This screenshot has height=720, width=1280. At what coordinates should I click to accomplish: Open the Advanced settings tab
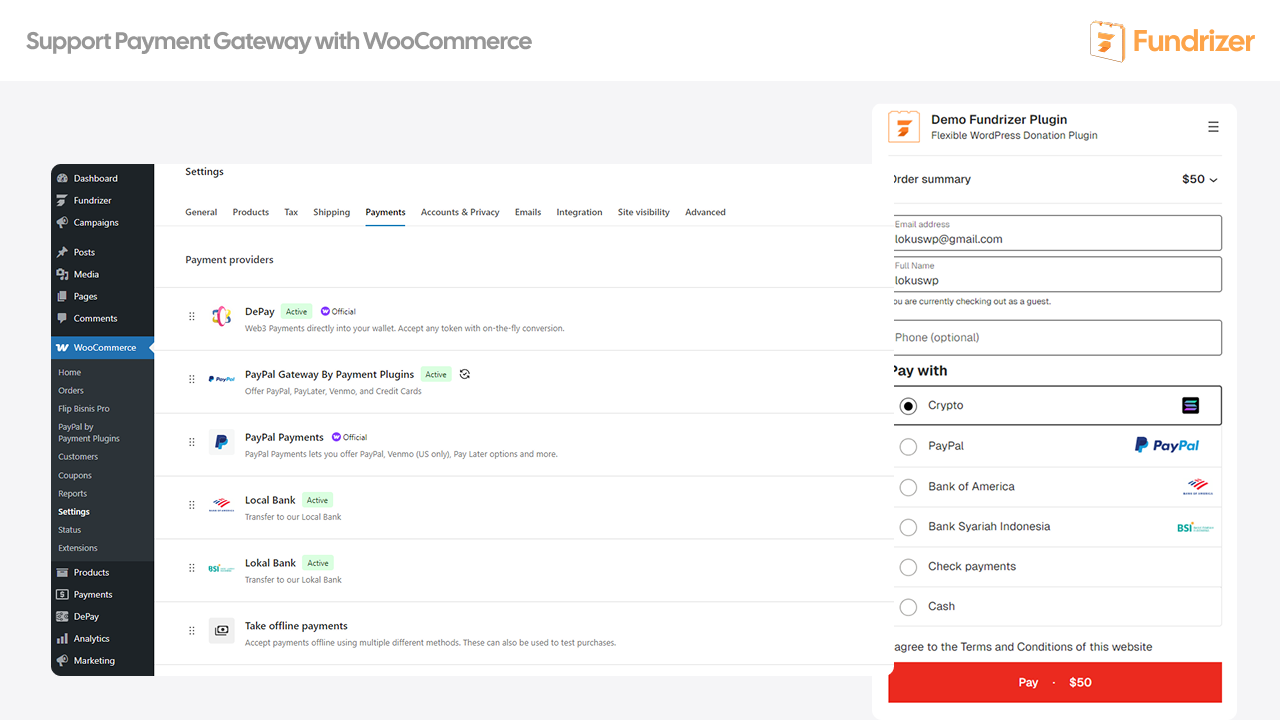coord(705,212)
